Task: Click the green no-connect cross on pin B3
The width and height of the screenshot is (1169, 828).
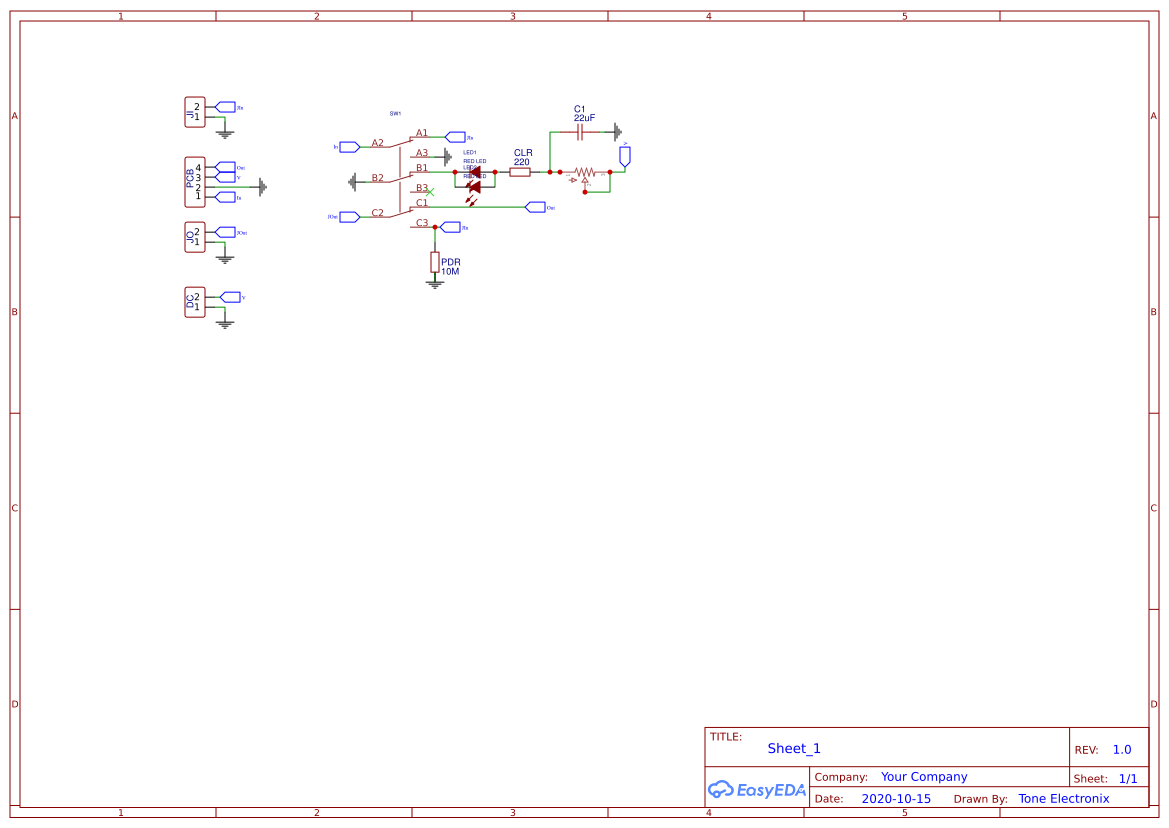Action: (429, 192)
